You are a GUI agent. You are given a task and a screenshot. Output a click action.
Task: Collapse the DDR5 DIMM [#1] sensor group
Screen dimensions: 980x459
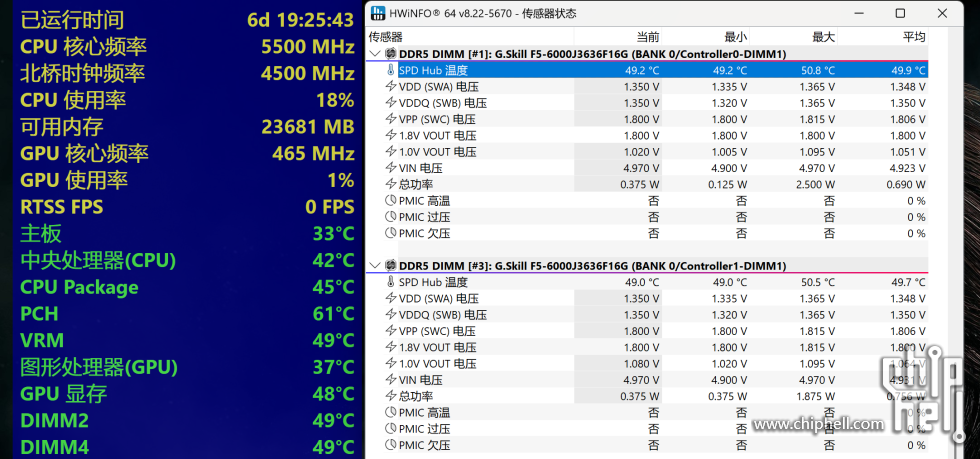coord(375,54)
